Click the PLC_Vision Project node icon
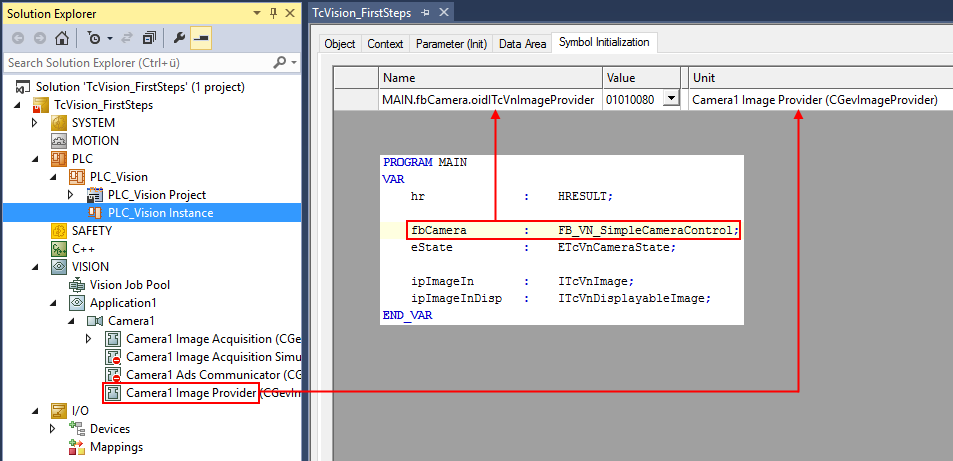This screenshot has width=953, height=461. click(x=95, y=195)
